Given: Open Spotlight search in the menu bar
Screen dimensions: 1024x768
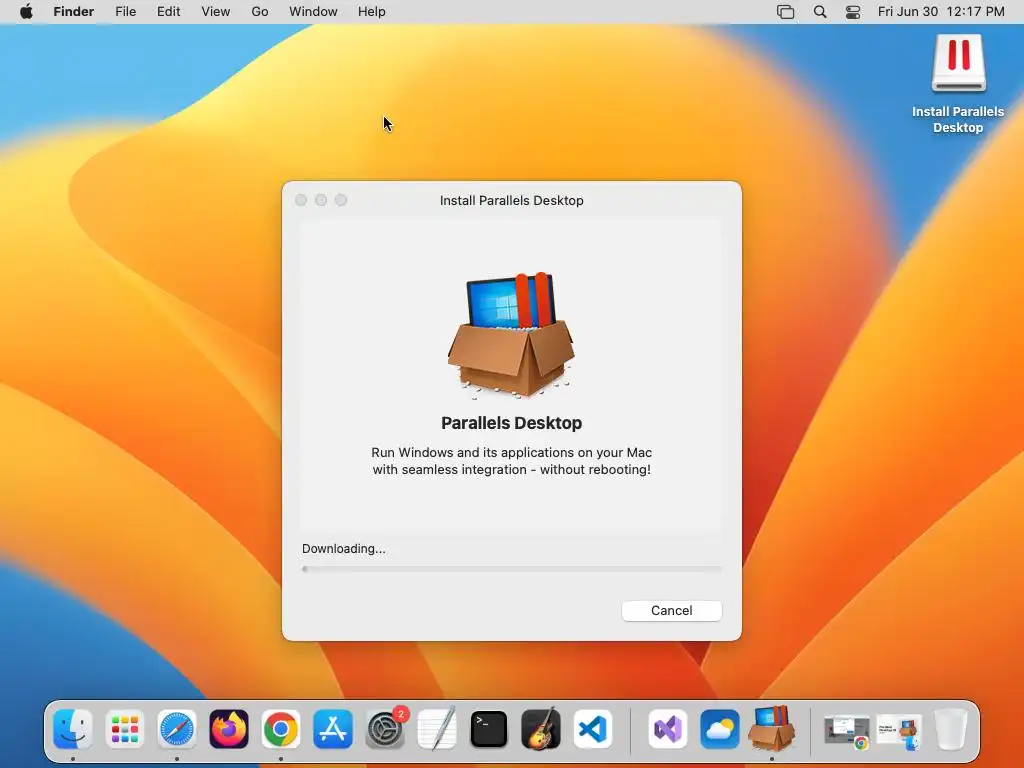Looking at the screenshot, I should [x=820, y=12].
